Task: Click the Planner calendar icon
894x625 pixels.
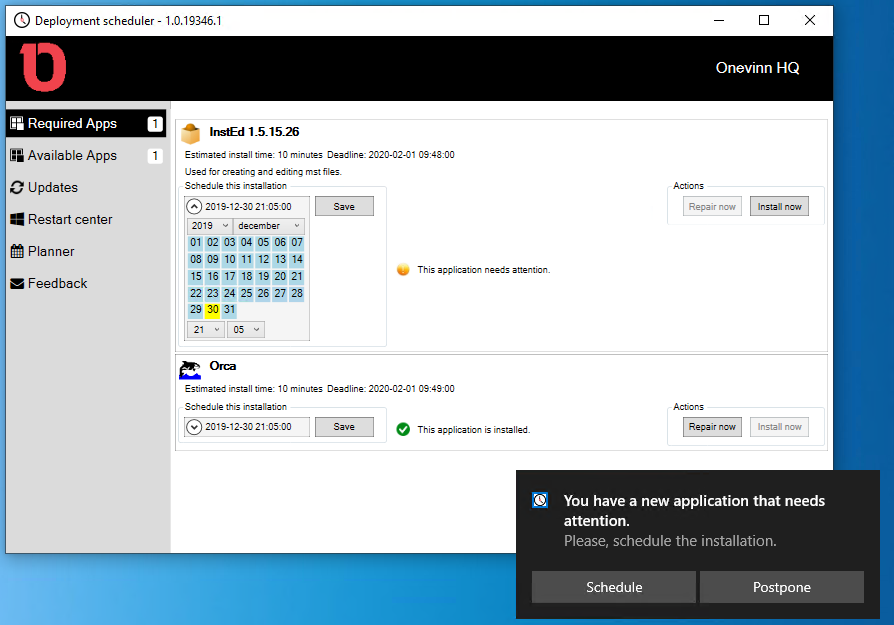Action: tap(17, 251)
